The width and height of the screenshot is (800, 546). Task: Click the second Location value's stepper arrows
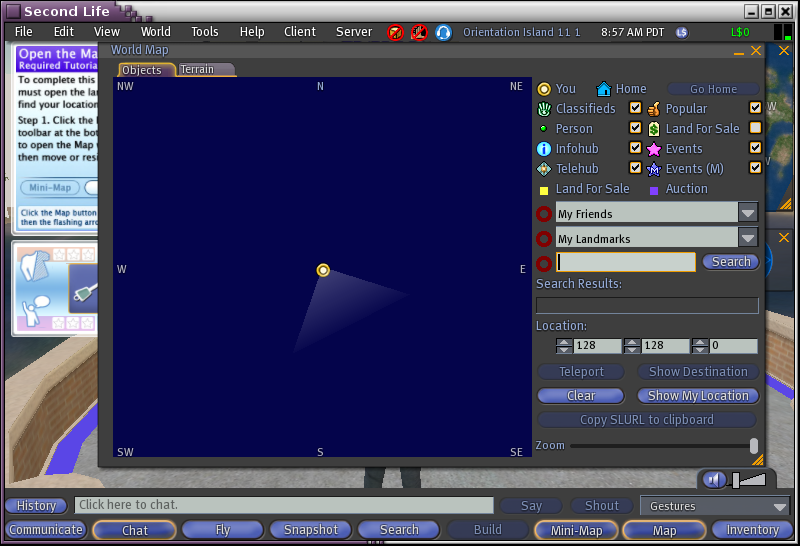632,345
